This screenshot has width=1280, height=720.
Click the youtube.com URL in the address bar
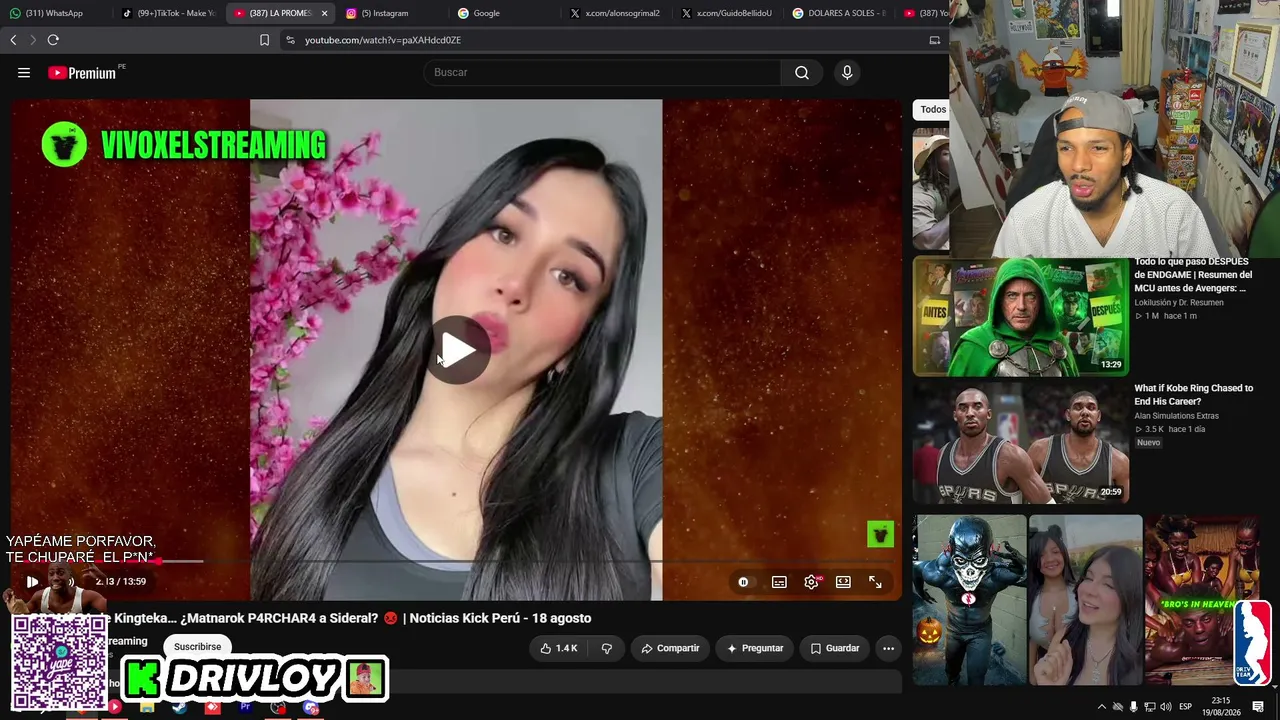tap(383, 40)
